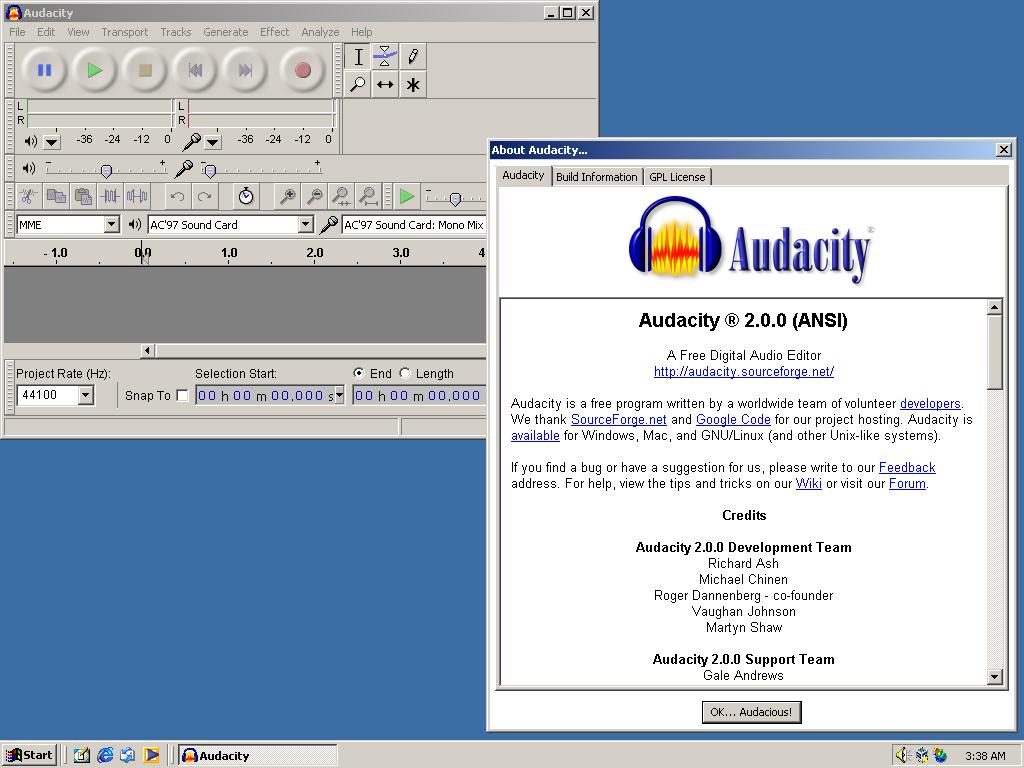The image size is (1024, 768).
Task: Select the End radio button
Action: (x=359, y=373)
